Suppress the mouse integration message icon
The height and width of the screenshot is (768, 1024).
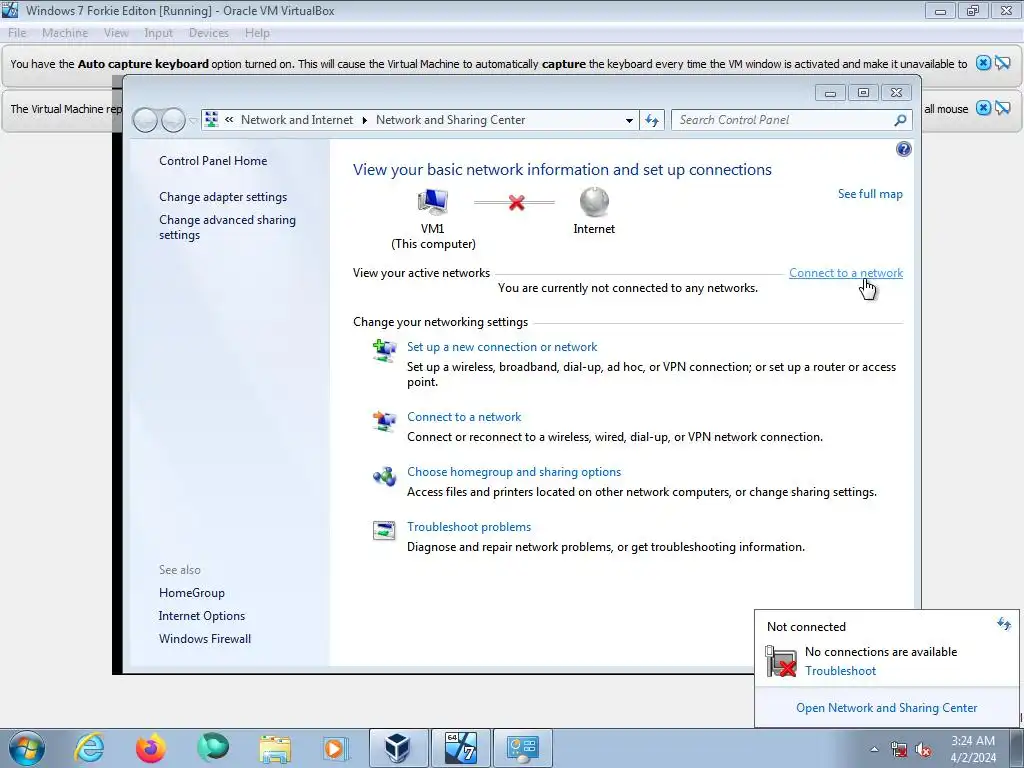click(1003, 108)
